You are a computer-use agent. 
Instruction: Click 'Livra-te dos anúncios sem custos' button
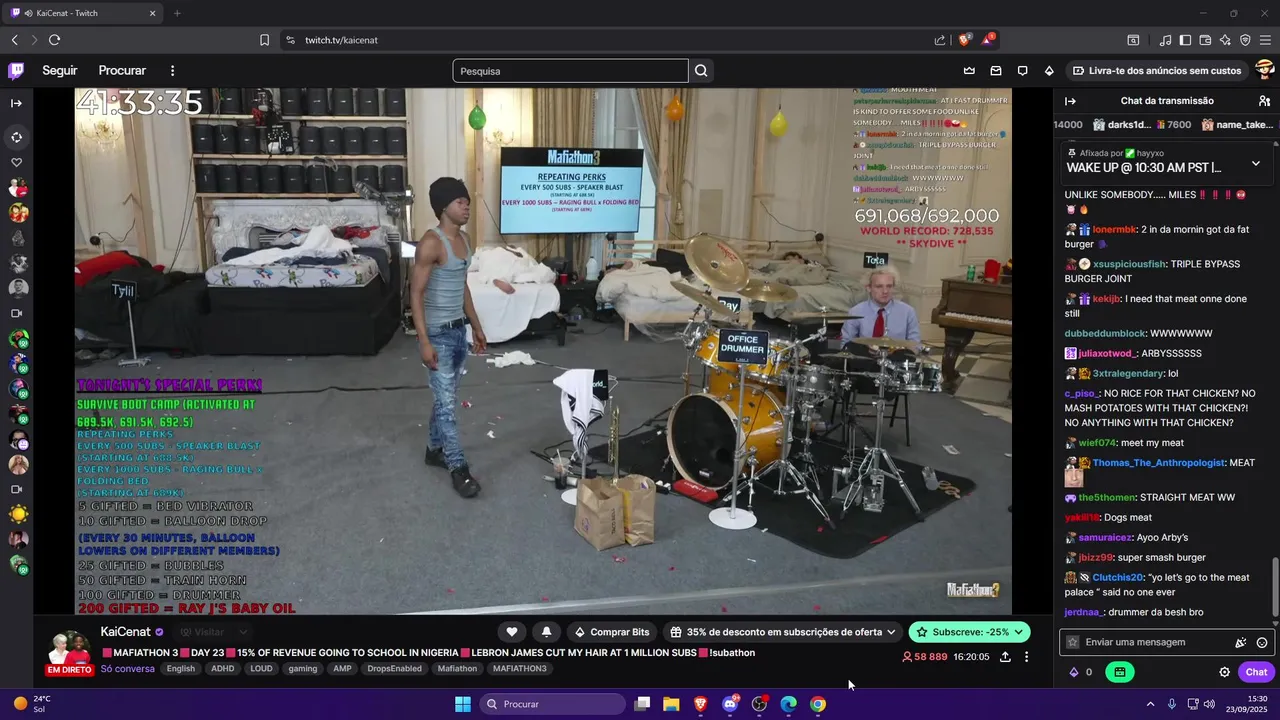point(1156,71)
